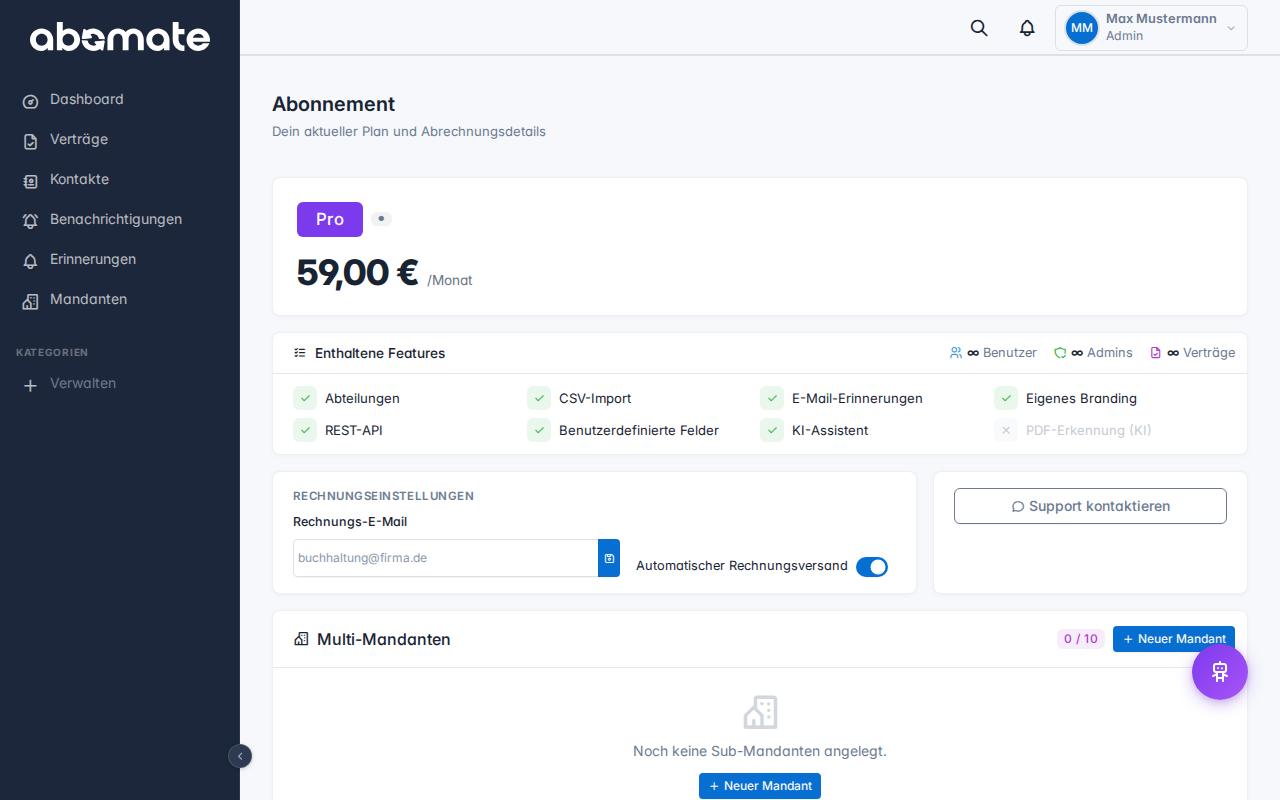Click the Support kontaktieren button

click(x=1090, y=506)
